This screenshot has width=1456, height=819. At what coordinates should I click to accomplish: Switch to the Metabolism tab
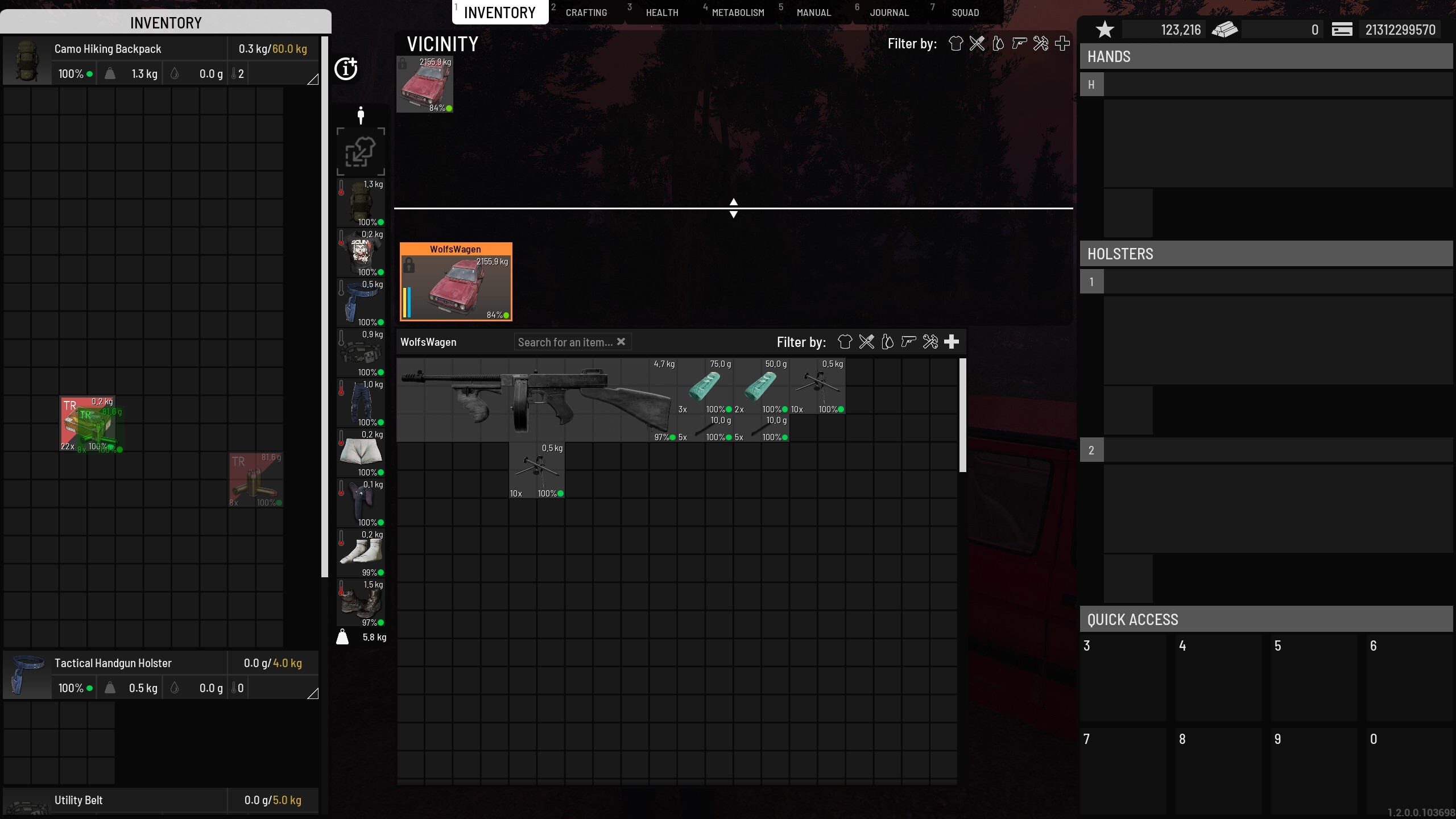click(x=738, y=13)
